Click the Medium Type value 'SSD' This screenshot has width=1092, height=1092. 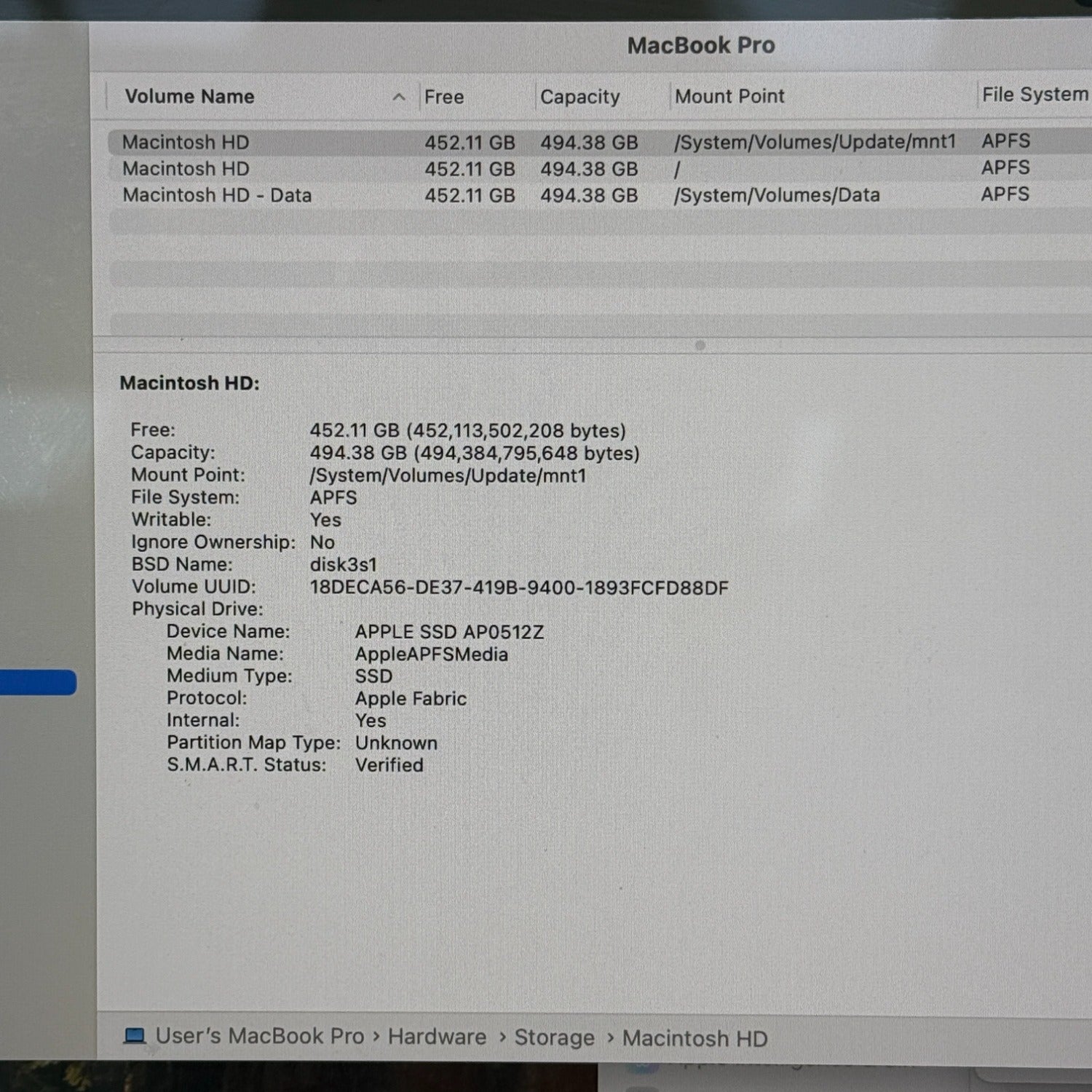pyautogui.click(x=373, y=676)
